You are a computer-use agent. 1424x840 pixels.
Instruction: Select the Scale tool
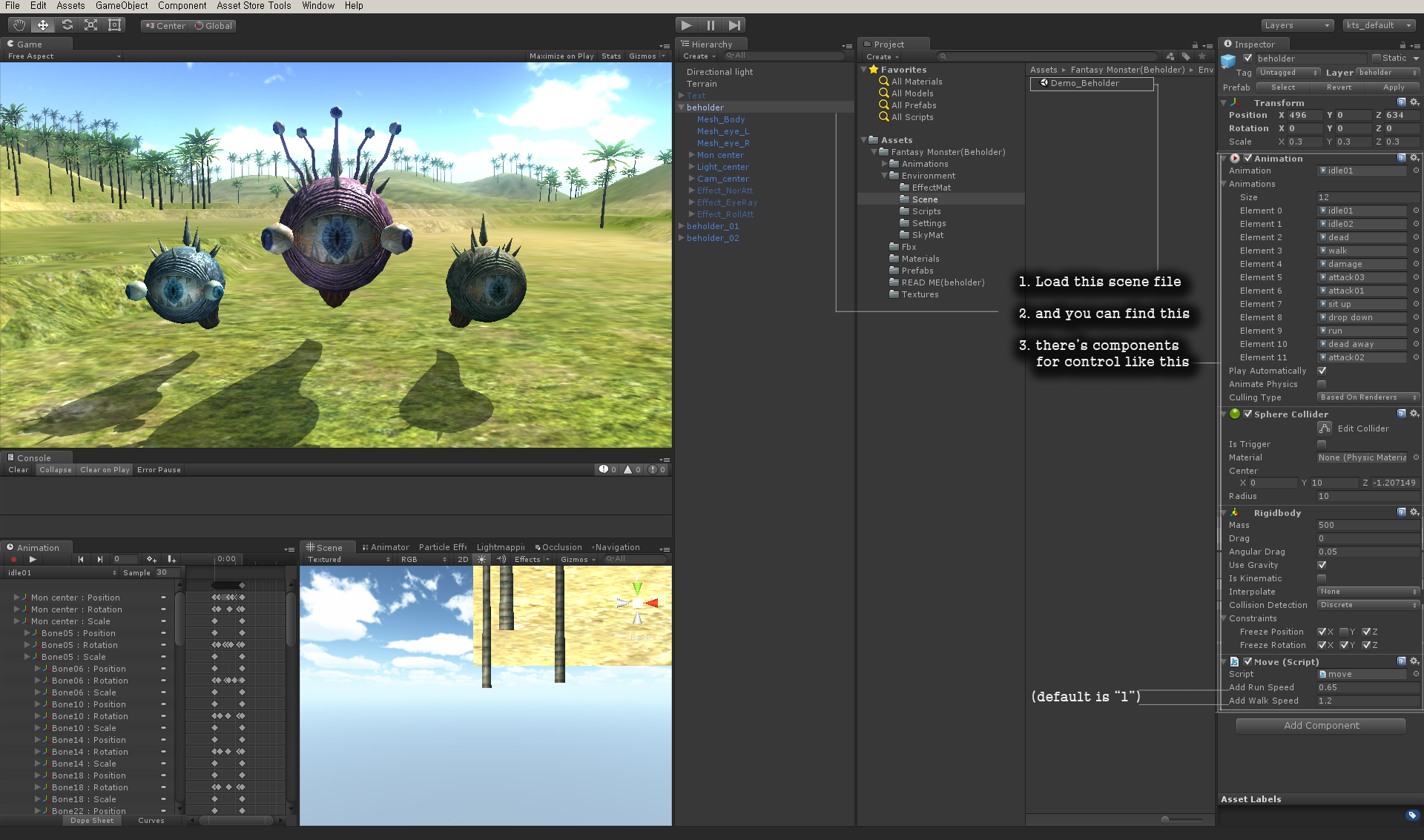[x=90, y=25]
